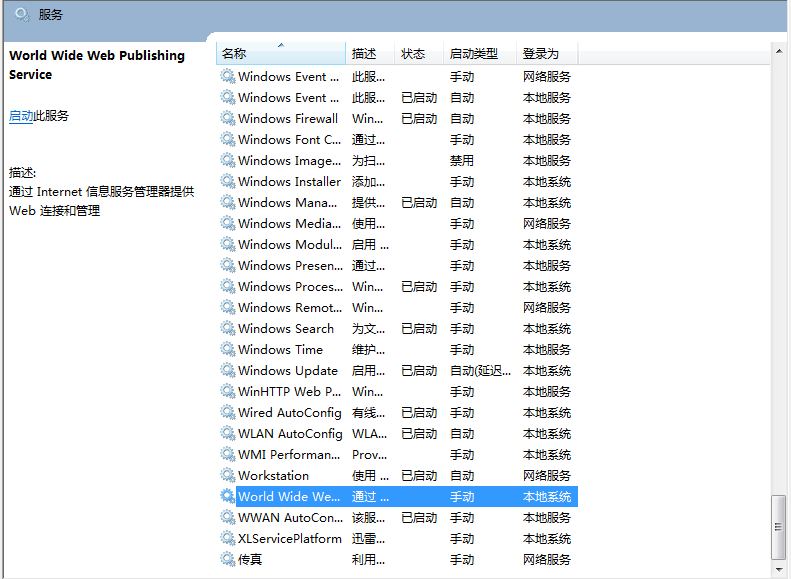Select the Windows Firewall service name

pyautogui.click(x=288, y=119)
